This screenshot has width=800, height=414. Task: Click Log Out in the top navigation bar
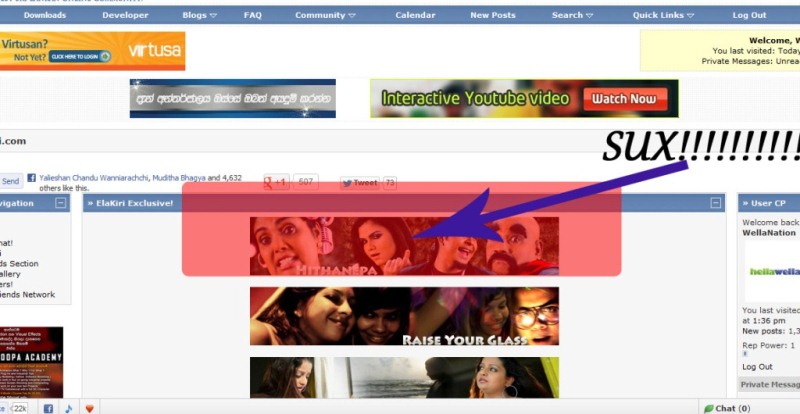click(x=749, y=15)
